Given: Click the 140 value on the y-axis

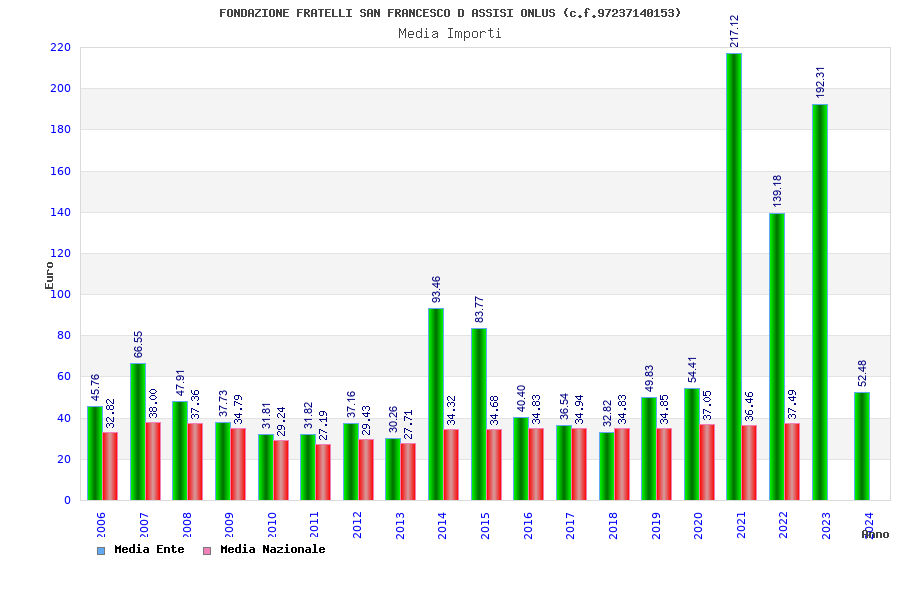Looking at the screenshot, I should pyautogui.click(x=60, y=212).
